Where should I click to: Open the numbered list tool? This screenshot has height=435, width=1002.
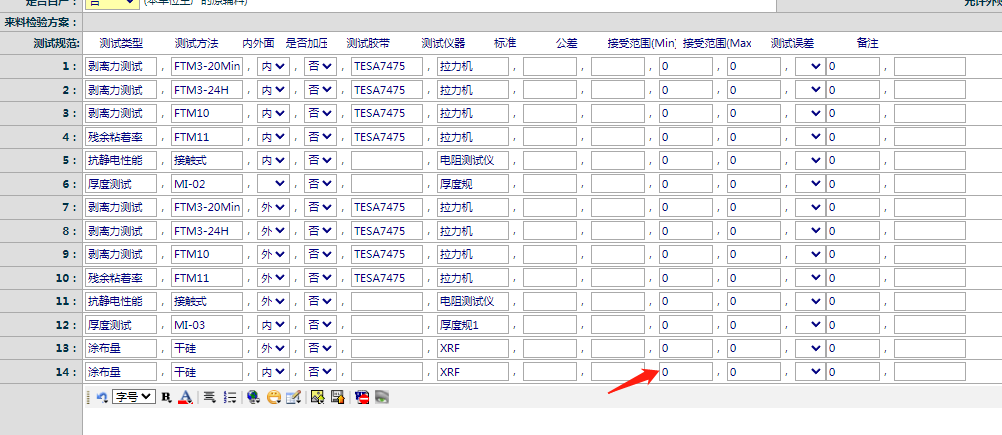coord(231,397)
